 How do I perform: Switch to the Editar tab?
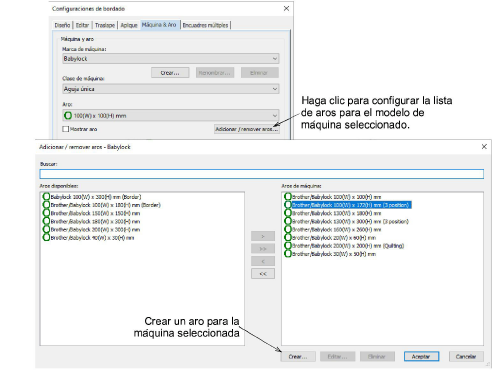tap(82, 25)
